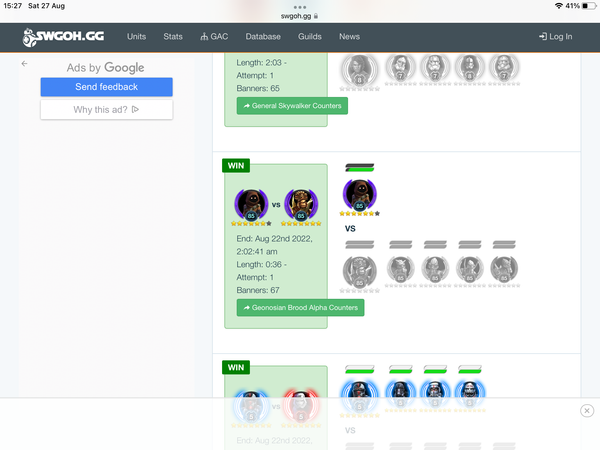Click fourth greyed Geonosian defender portrait
600x450 pixels.
click(470, 269)
